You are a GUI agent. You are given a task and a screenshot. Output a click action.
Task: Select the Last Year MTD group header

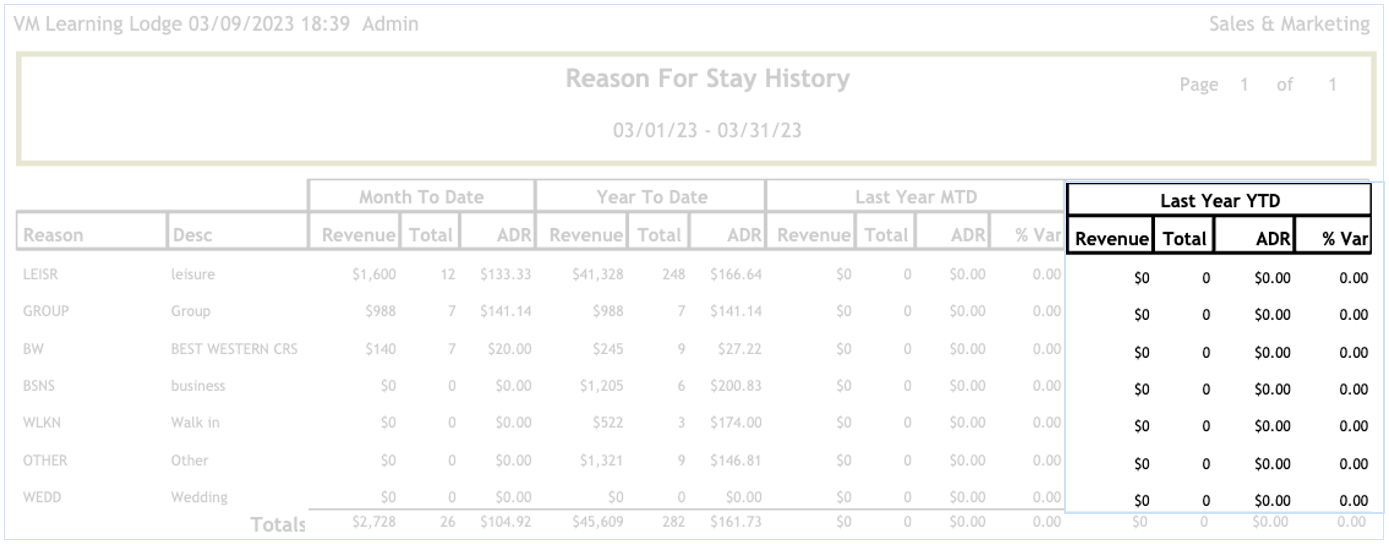(915, 197)
